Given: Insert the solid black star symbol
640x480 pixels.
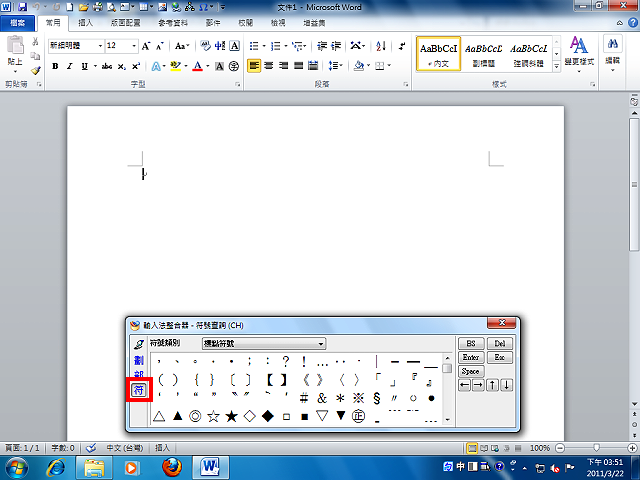Looking at the screenshot, I should point(231,416).
